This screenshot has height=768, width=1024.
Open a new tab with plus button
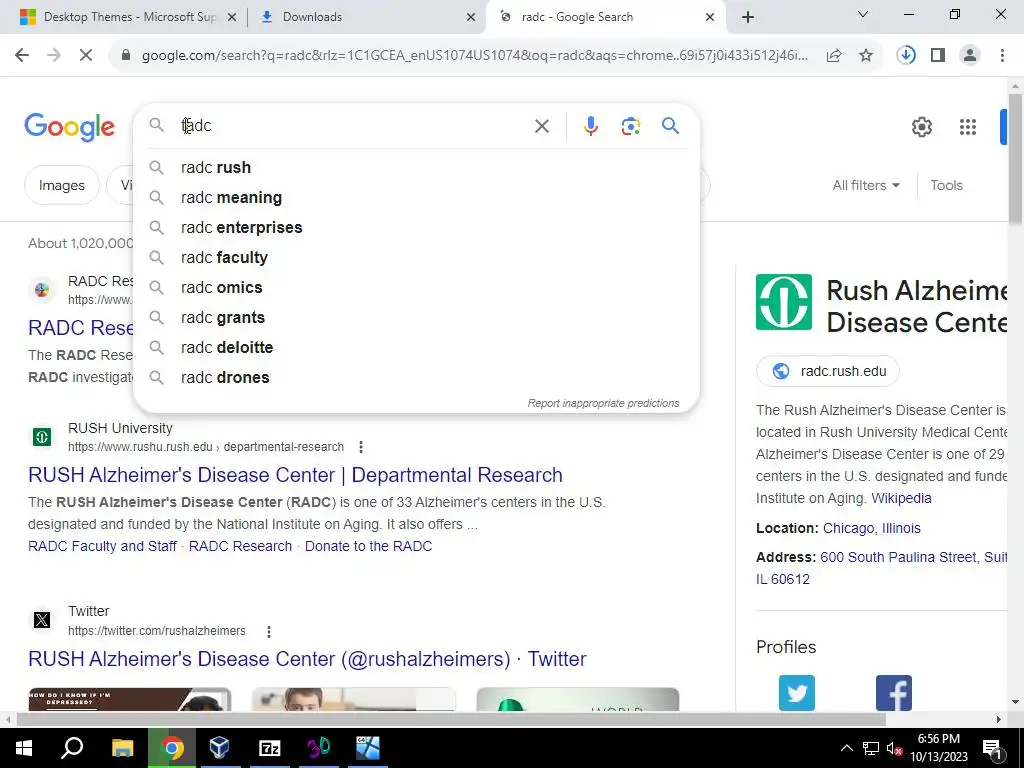click(x=748, y=17)
